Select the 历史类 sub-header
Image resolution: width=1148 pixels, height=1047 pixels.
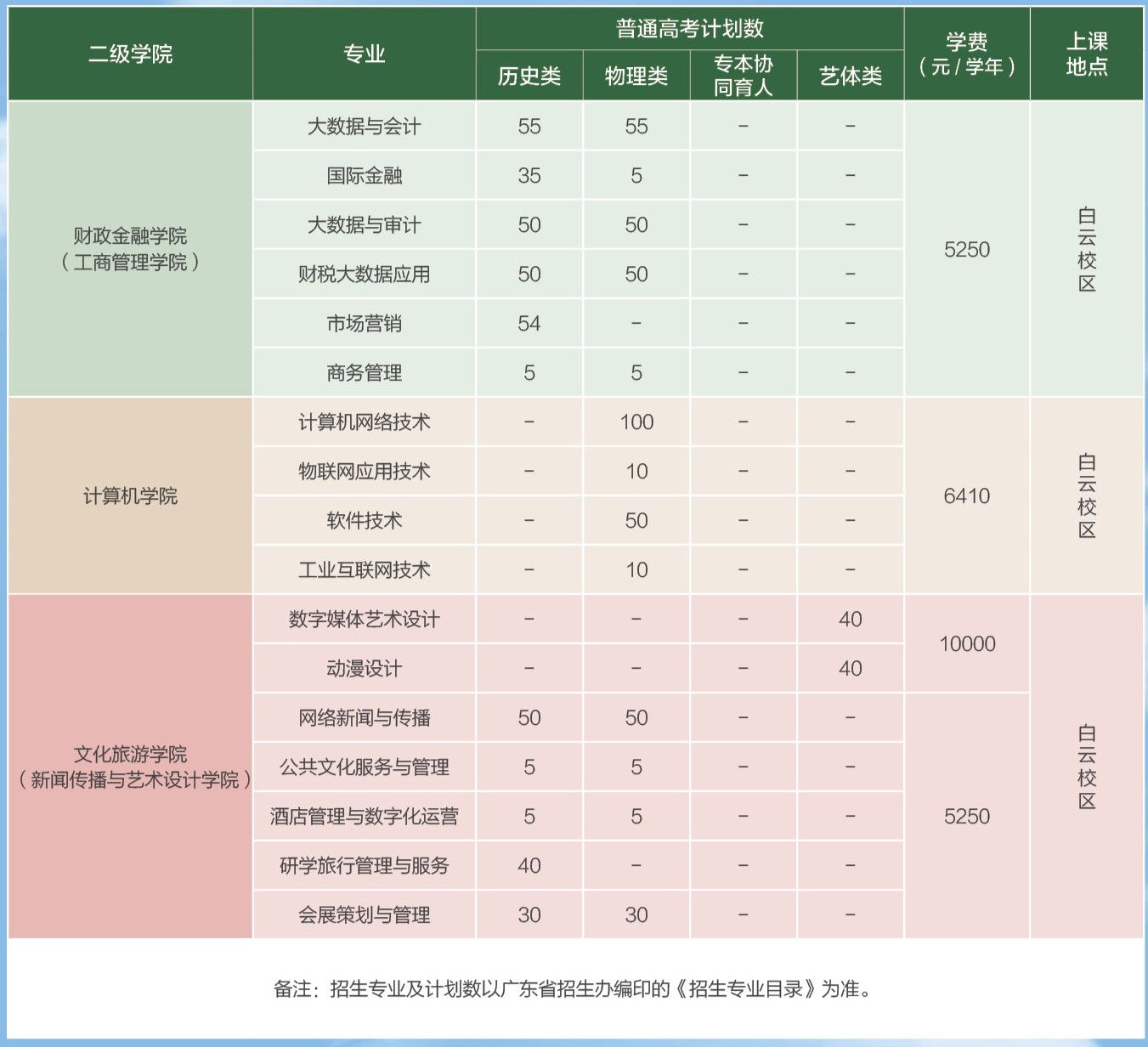pyautogui.click(x=529, y=76)
